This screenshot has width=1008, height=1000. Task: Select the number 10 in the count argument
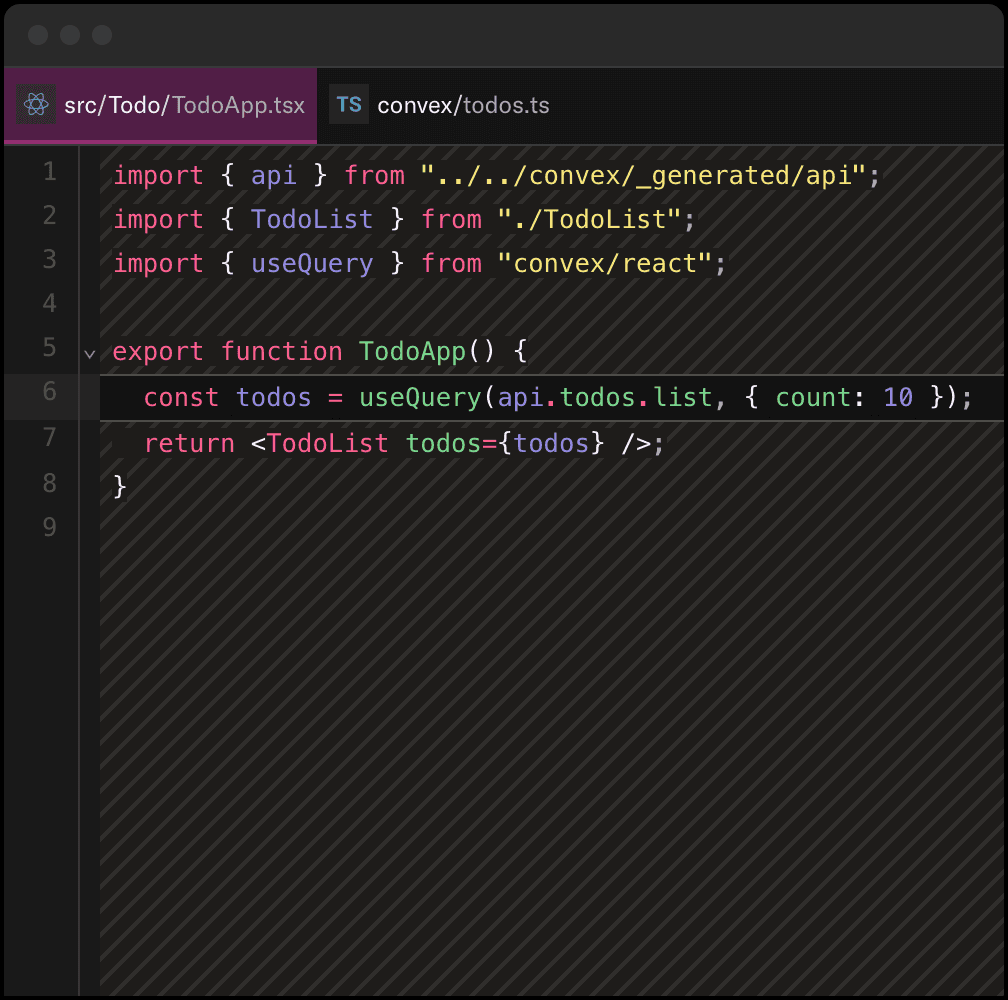[897, 396]
